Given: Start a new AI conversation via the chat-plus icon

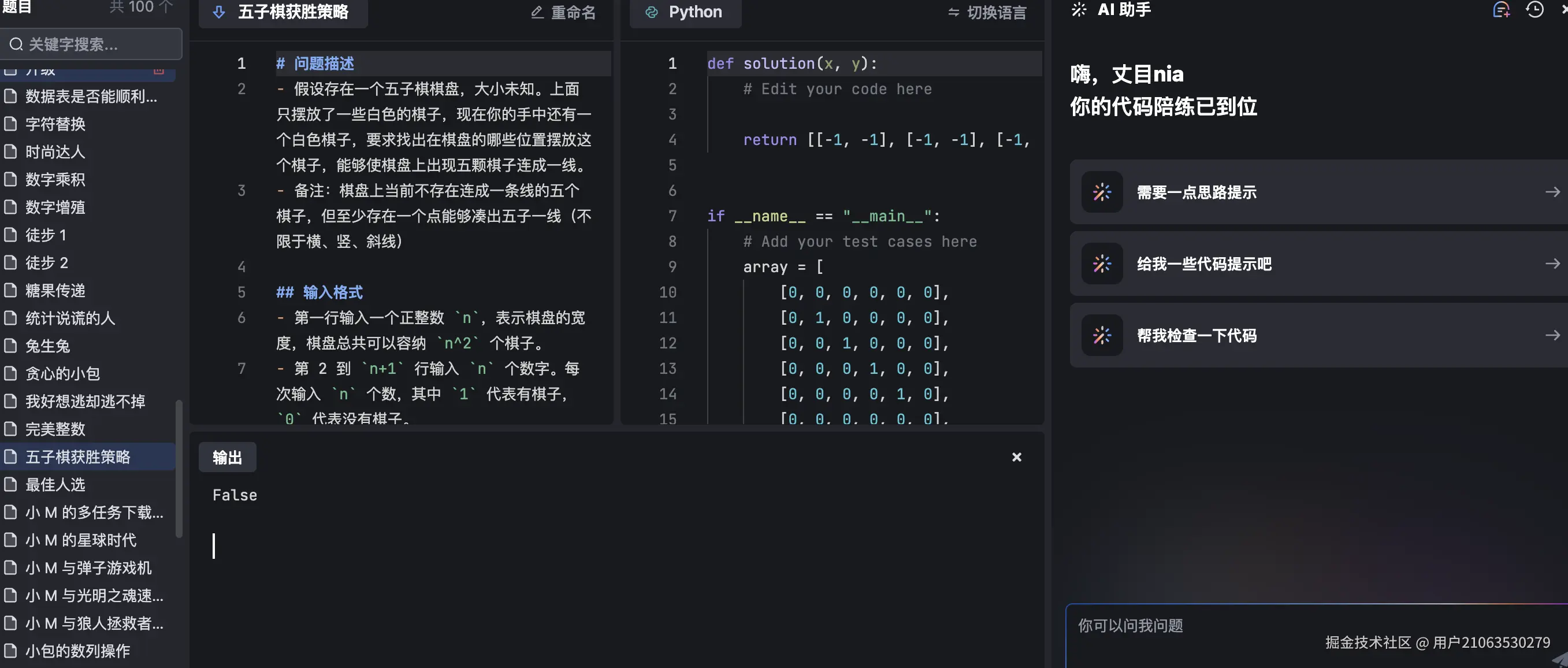Looking at the screenshot, I should (1502, 9).
